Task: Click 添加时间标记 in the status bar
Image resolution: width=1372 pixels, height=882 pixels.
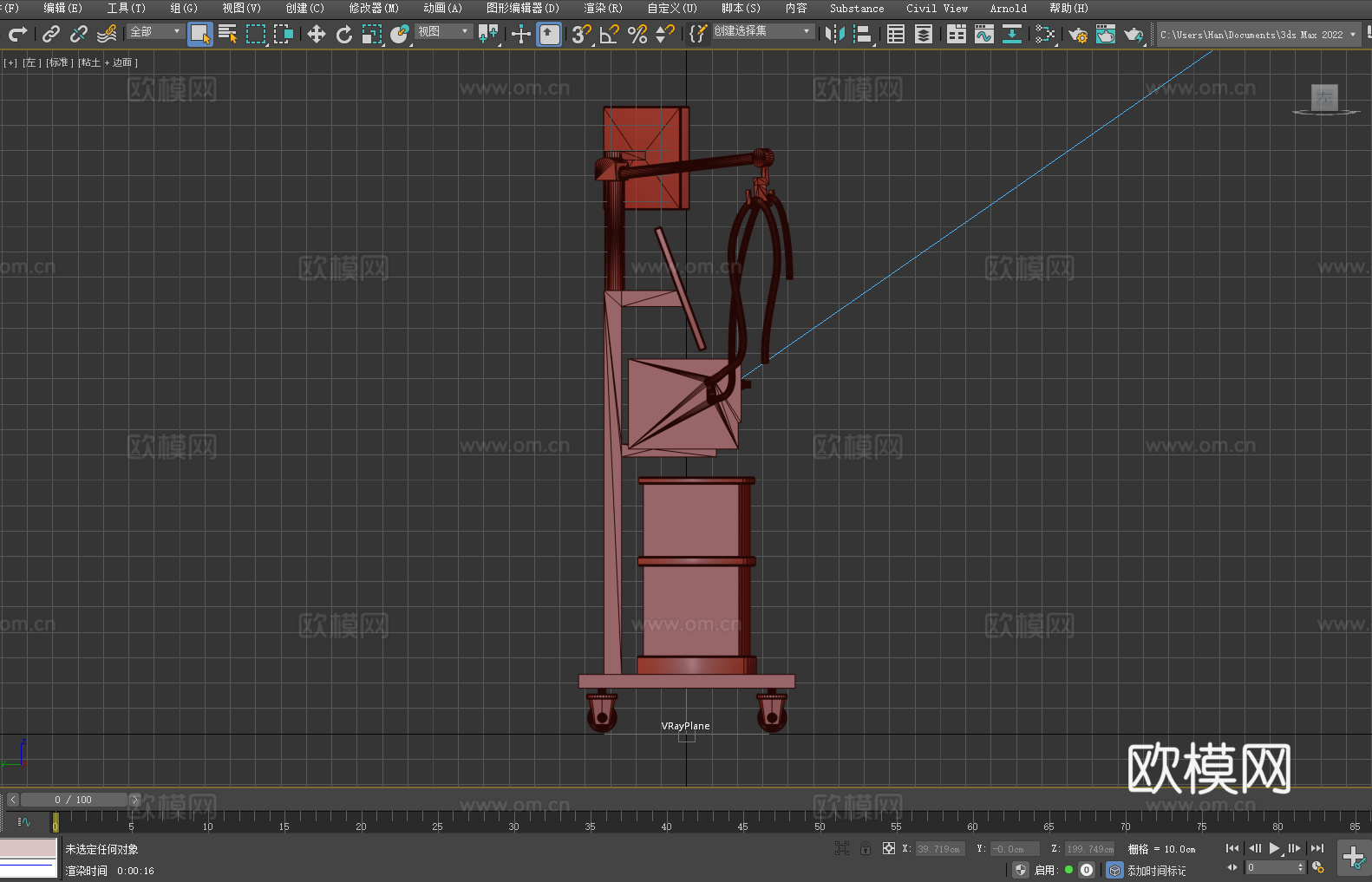Action: [1156, 870]
